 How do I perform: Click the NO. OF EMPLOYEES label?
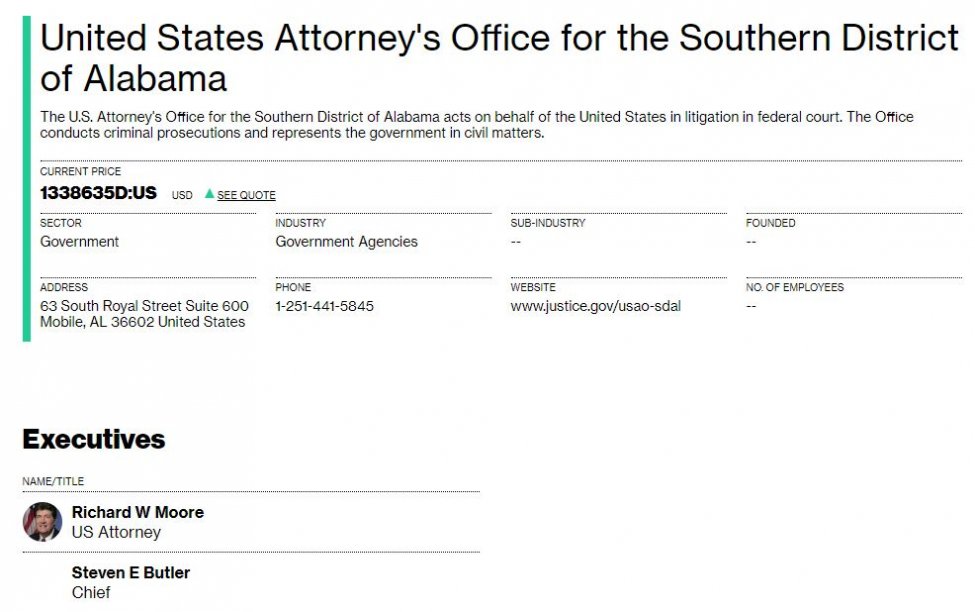click(x=795, y=287)
